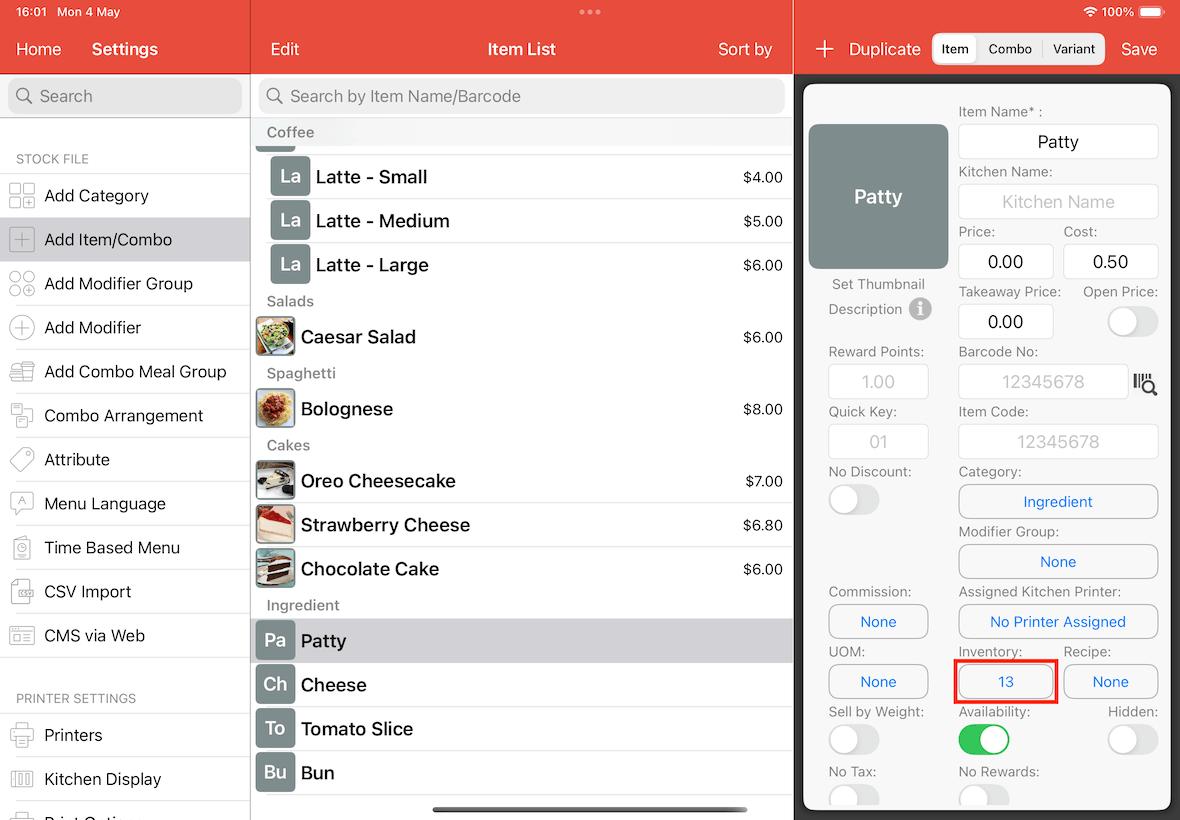Tap the barcode scan icon
Viewport: 1180px width, 820px height.
pos(1145,383)
